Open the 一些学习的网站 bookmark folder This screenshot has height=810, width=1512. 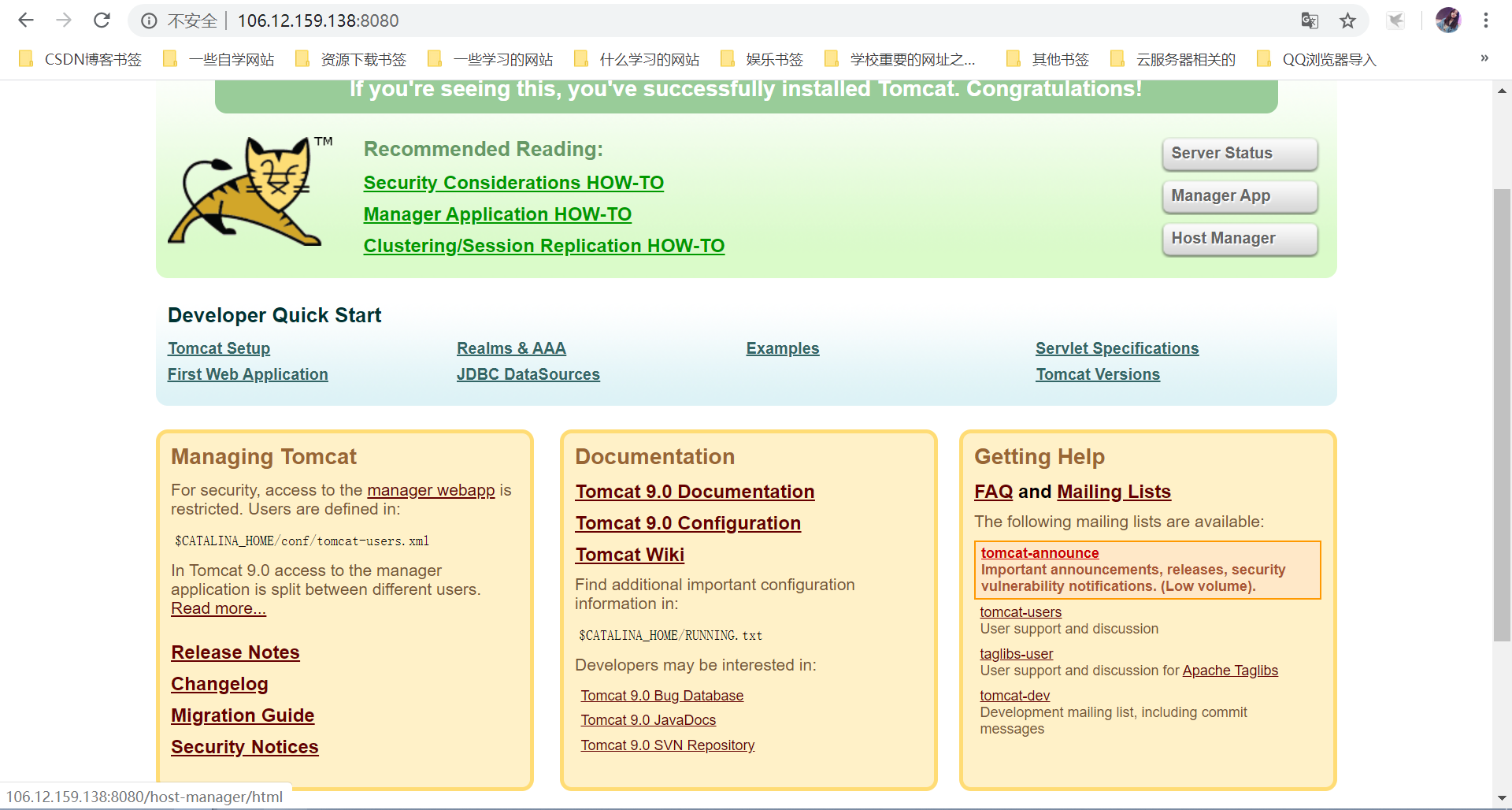tap(490, 59)
